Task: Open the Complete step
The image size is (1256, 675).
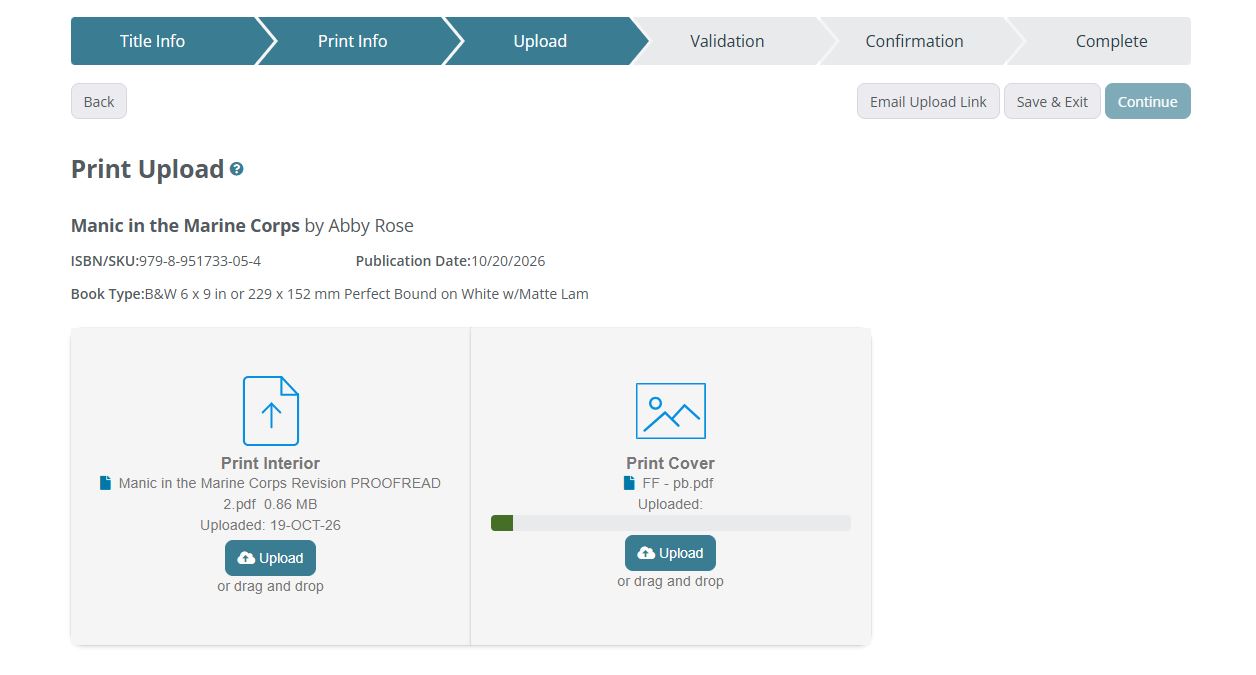Action: [1111, 41]
